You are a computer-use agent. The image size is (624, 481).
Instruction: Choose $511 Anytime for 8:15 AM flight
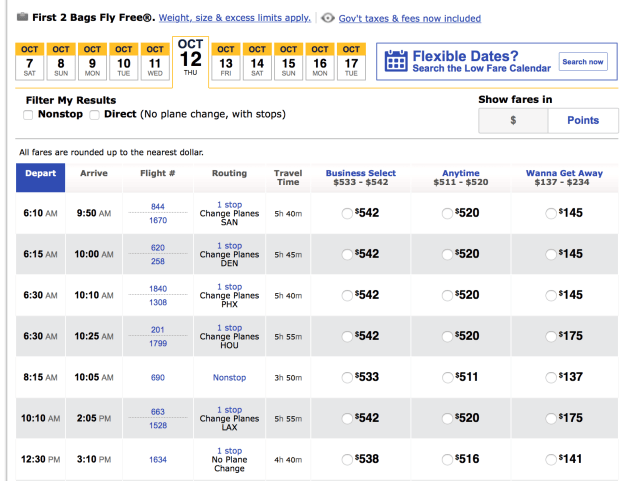(x=447, y=378)
